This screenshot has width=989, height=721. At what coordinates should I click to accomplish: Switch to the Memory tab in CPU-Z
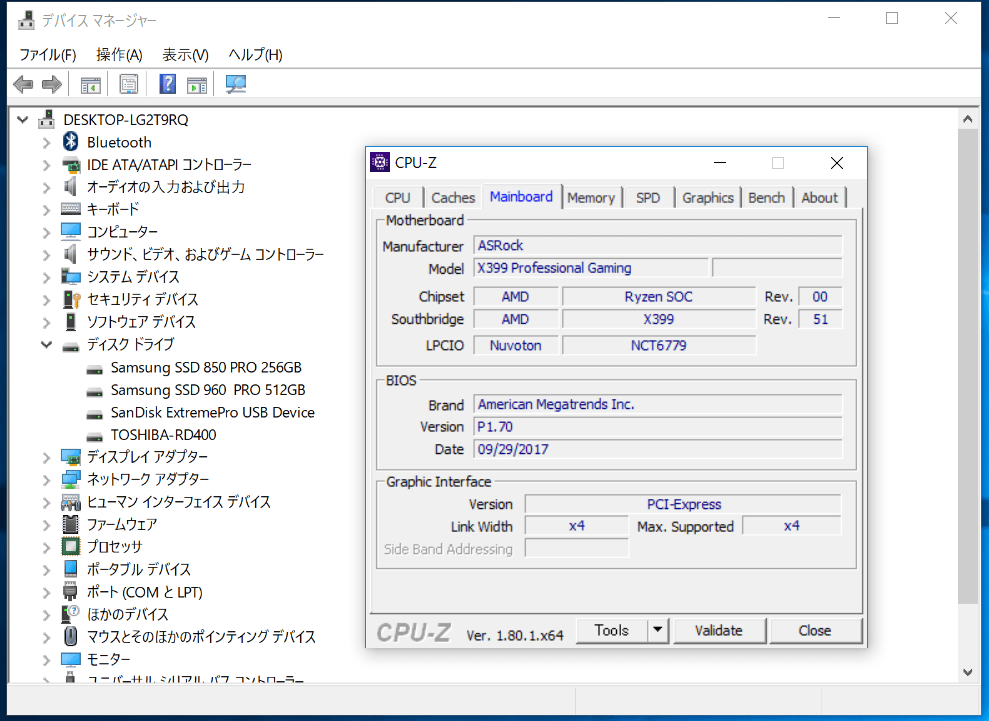pos(591,197)
